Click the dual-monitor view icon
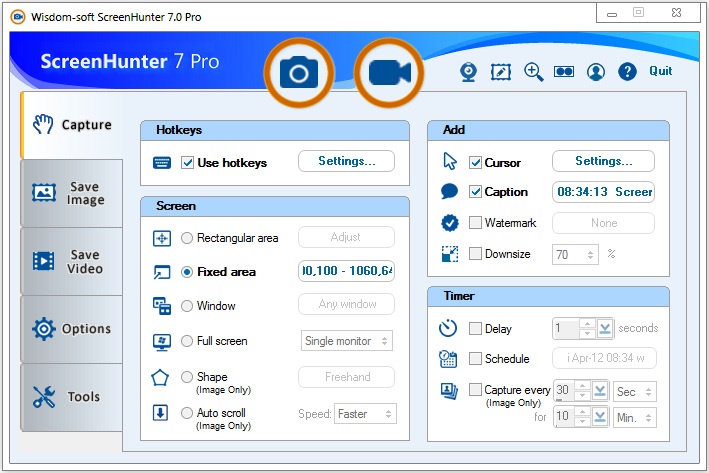This screenshot has height=473, width=709. click(564, 71)
